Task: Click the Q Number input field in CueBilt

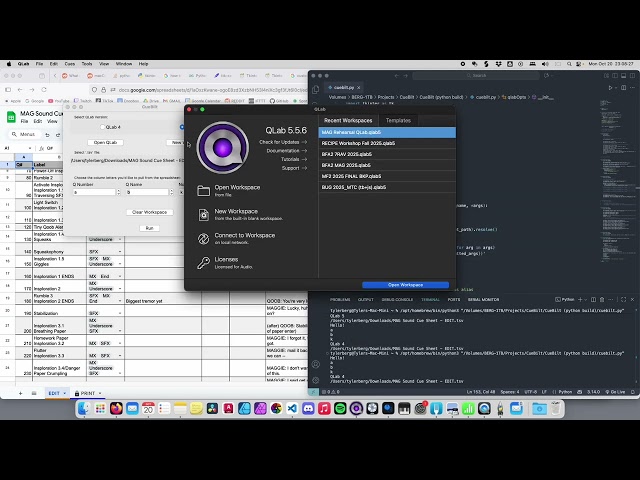Action: (94, 192)
